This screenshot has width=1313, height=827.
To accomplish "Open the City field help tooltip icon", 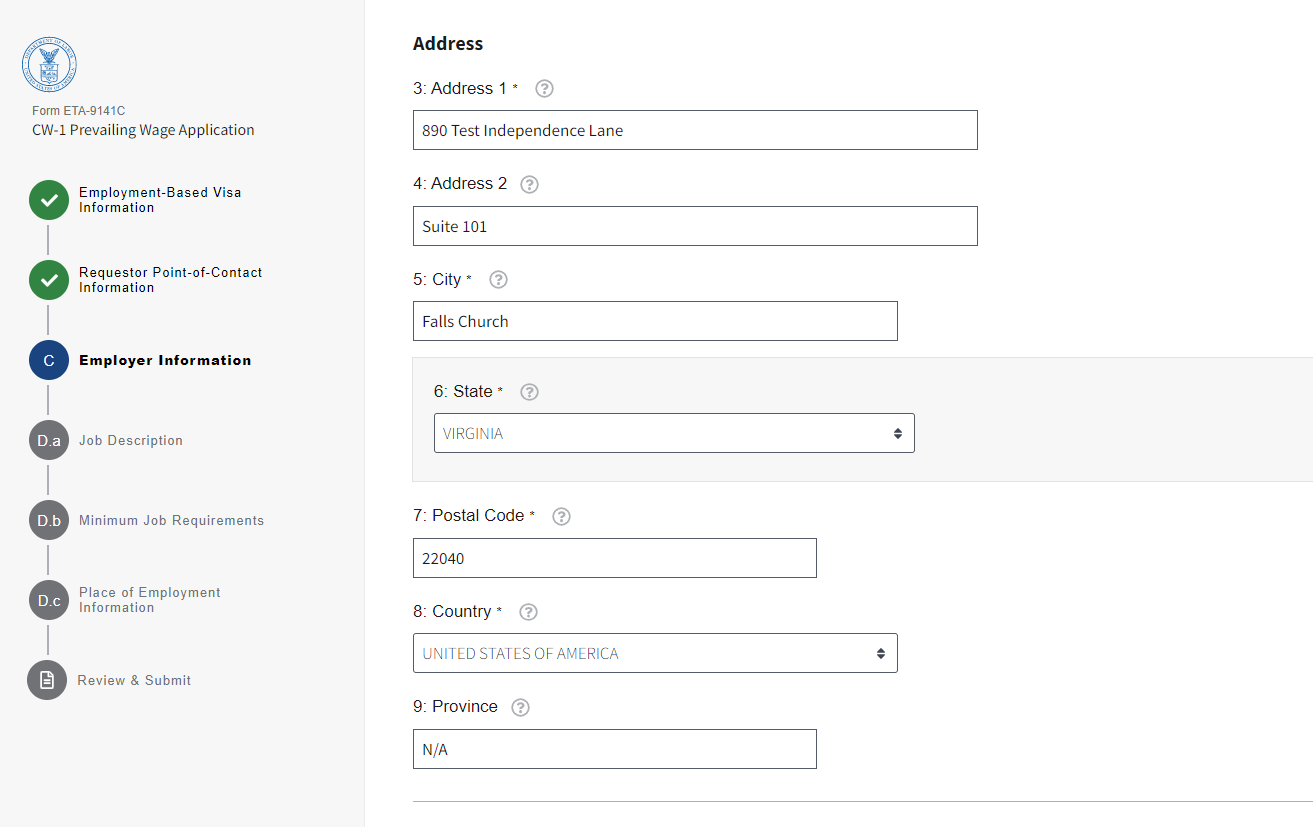I will tap(499, 280).
